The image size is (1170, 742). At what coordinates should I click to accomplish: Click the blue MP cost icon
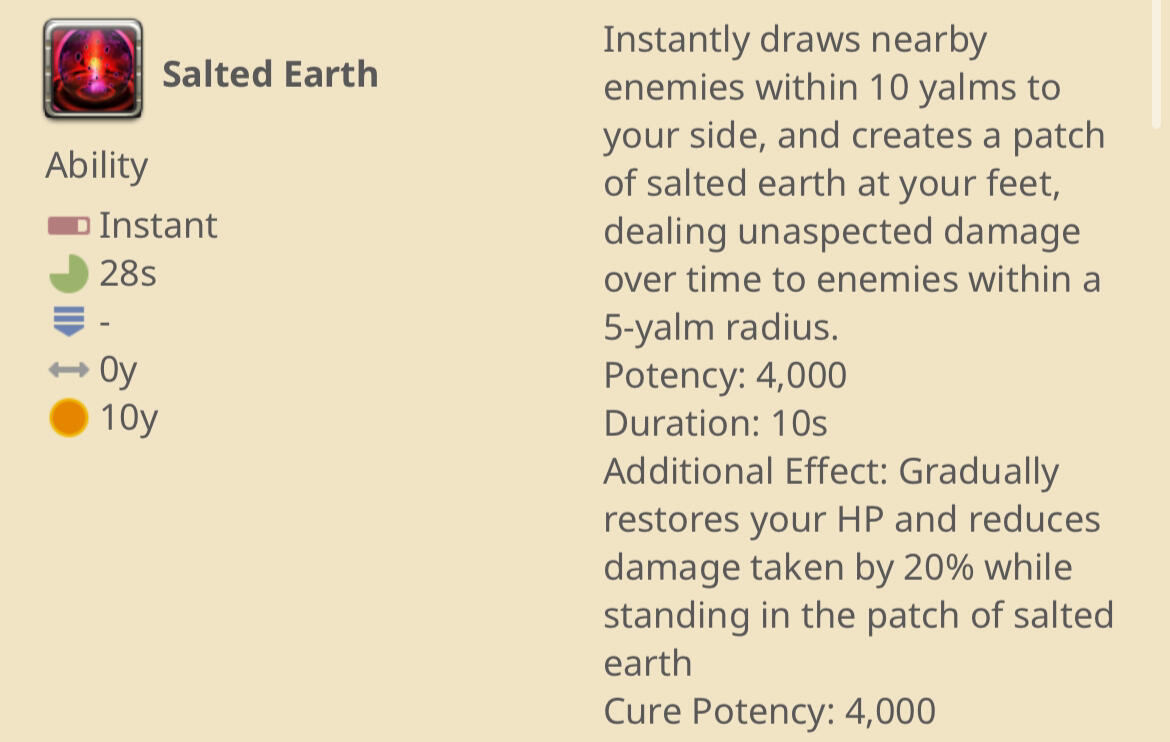(x=68, y=322)
